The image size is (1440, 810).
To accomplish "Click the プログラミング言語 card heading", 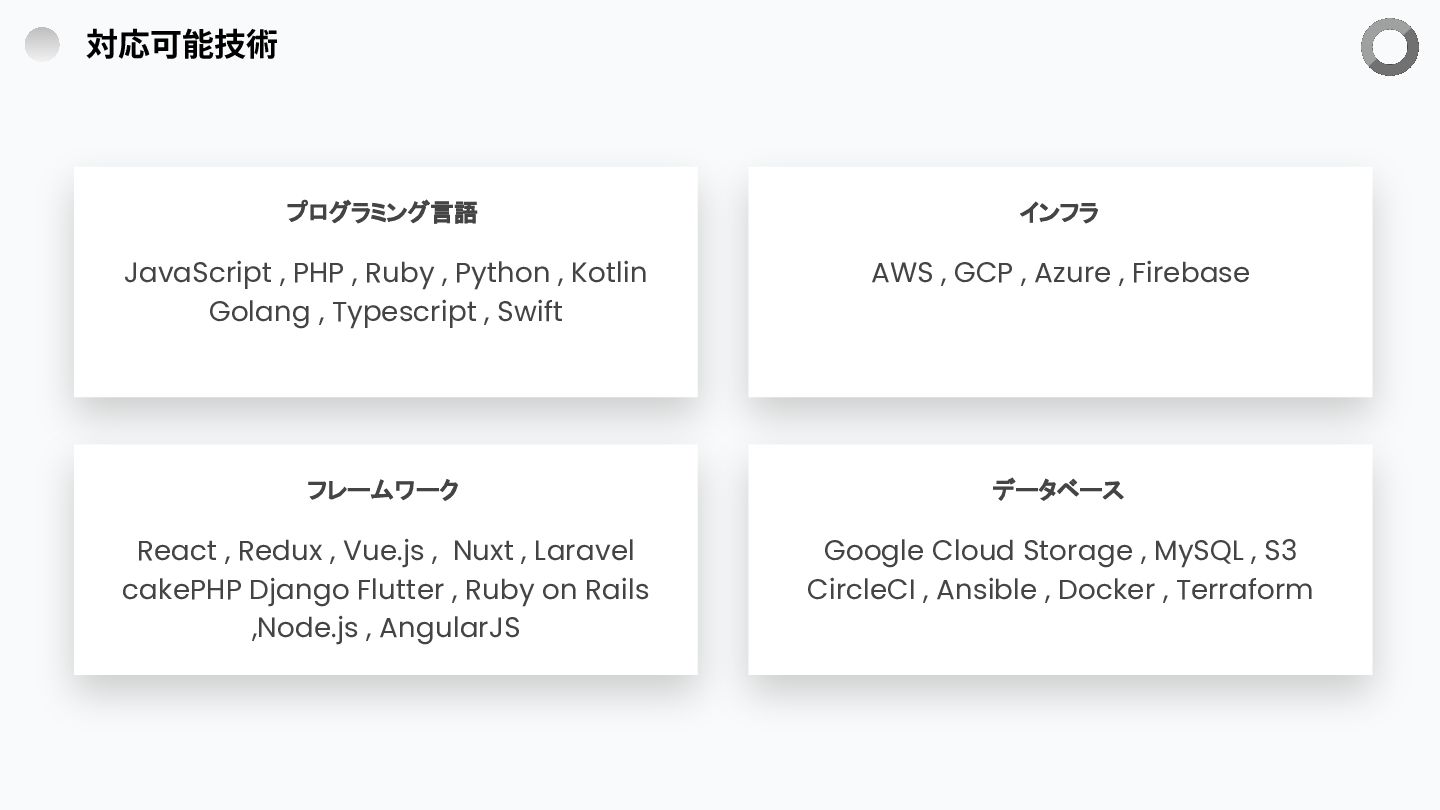I will coord(382,212).
